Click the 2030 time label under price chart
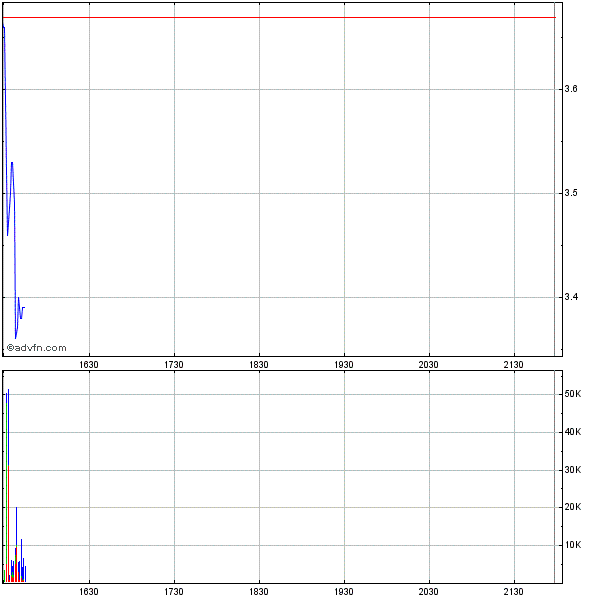The width and height of the screenshot is (600, 600). click(429, 365)
